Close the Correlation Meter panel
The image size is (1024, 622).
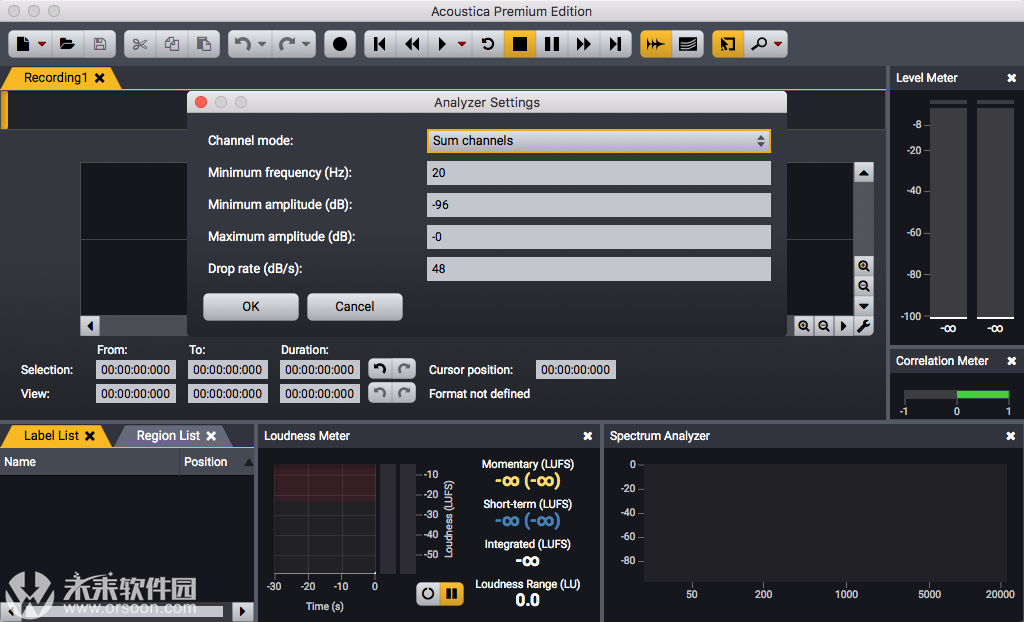[x=1011, y=361]
